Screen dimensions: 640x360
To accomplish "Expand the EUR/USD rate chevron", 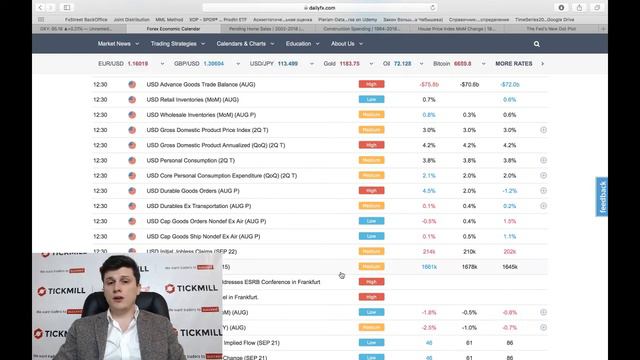I will pos(162,64).
